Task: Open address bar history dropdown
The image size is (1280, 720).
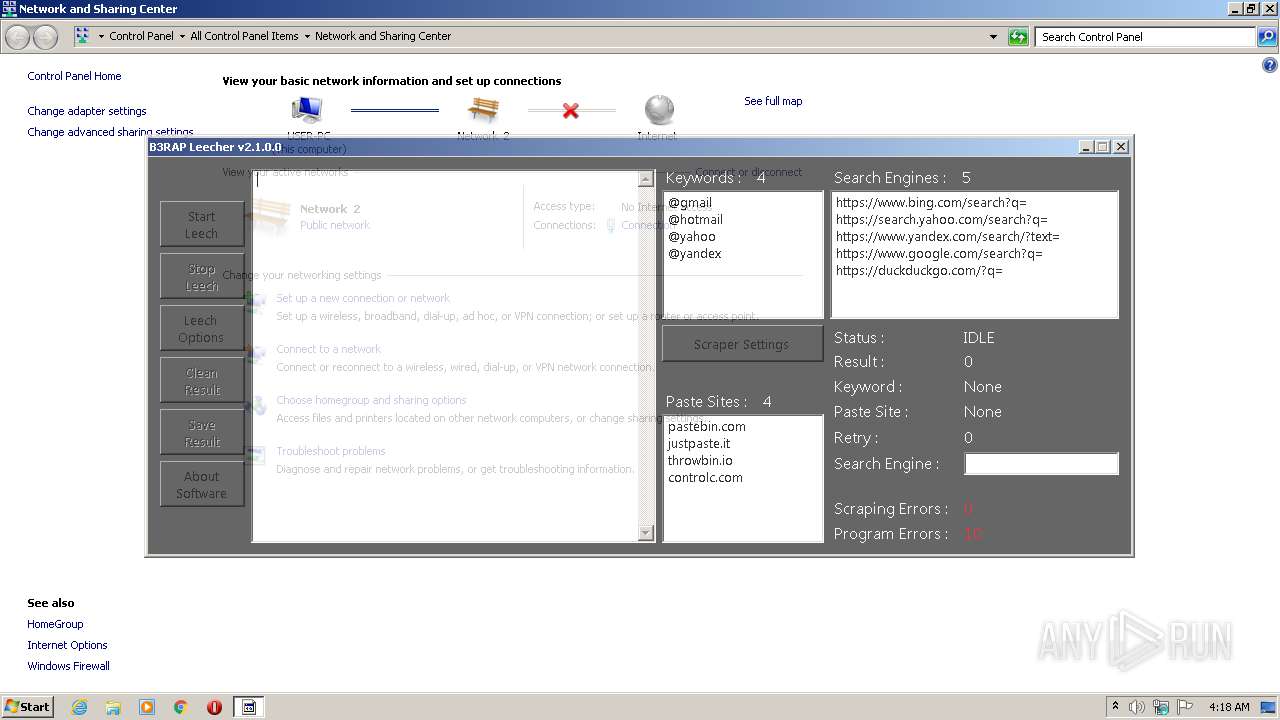Action: tap(993, 37)
